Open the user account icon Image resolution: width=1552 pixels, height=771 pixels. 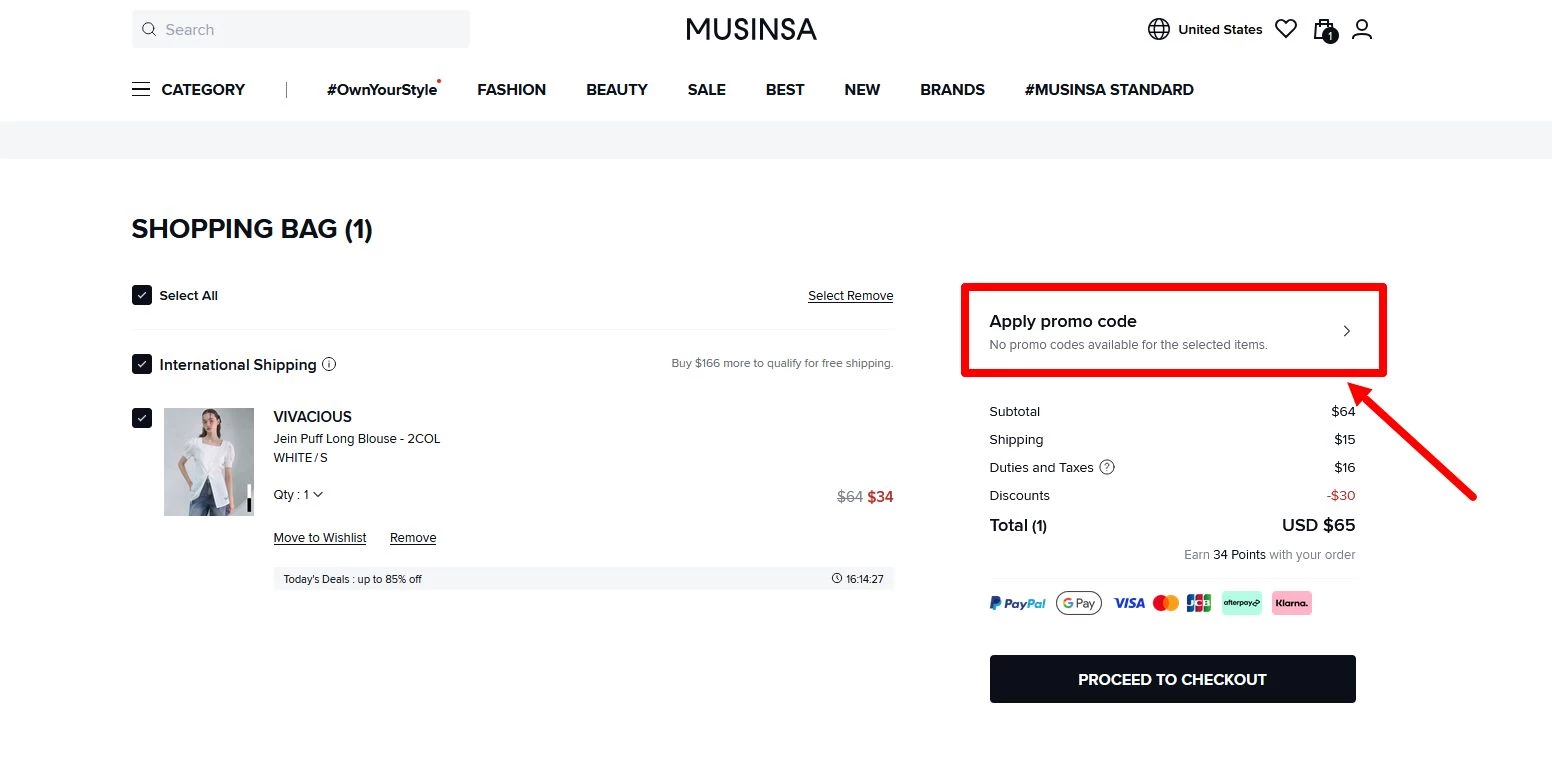click(x=1362, y=29)
